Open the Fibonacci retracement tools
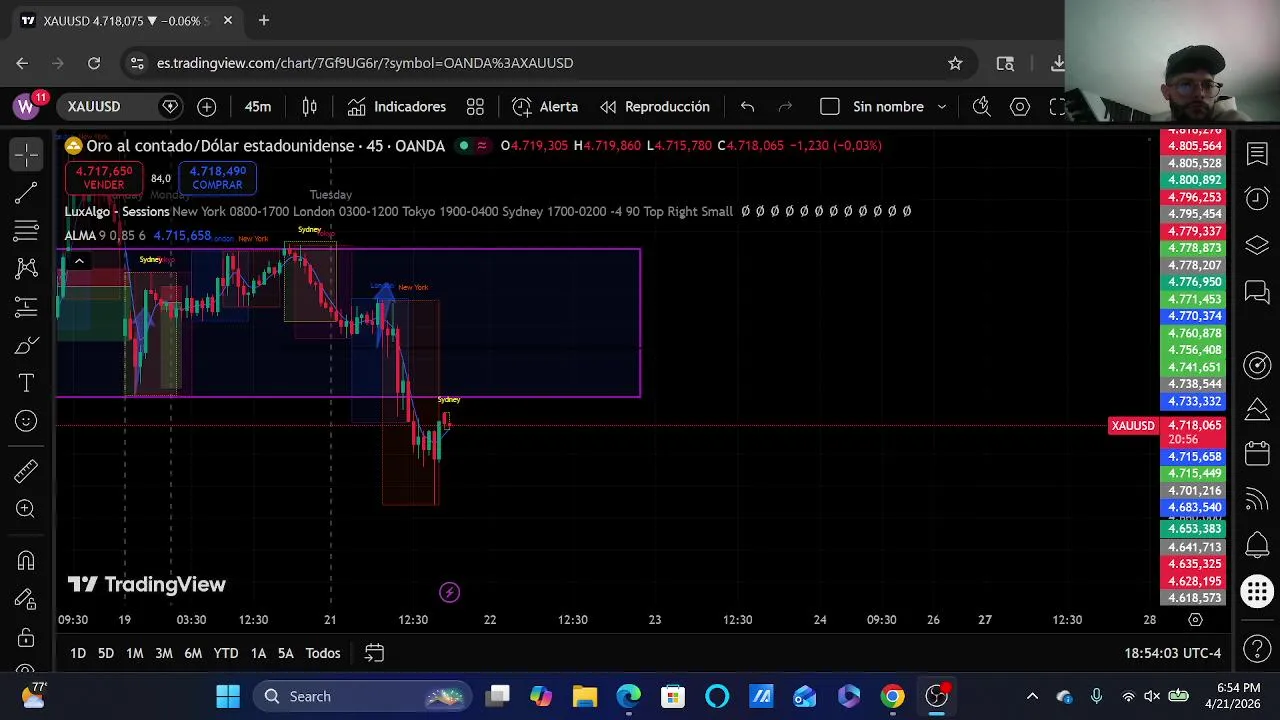 [x=26, y=231]
